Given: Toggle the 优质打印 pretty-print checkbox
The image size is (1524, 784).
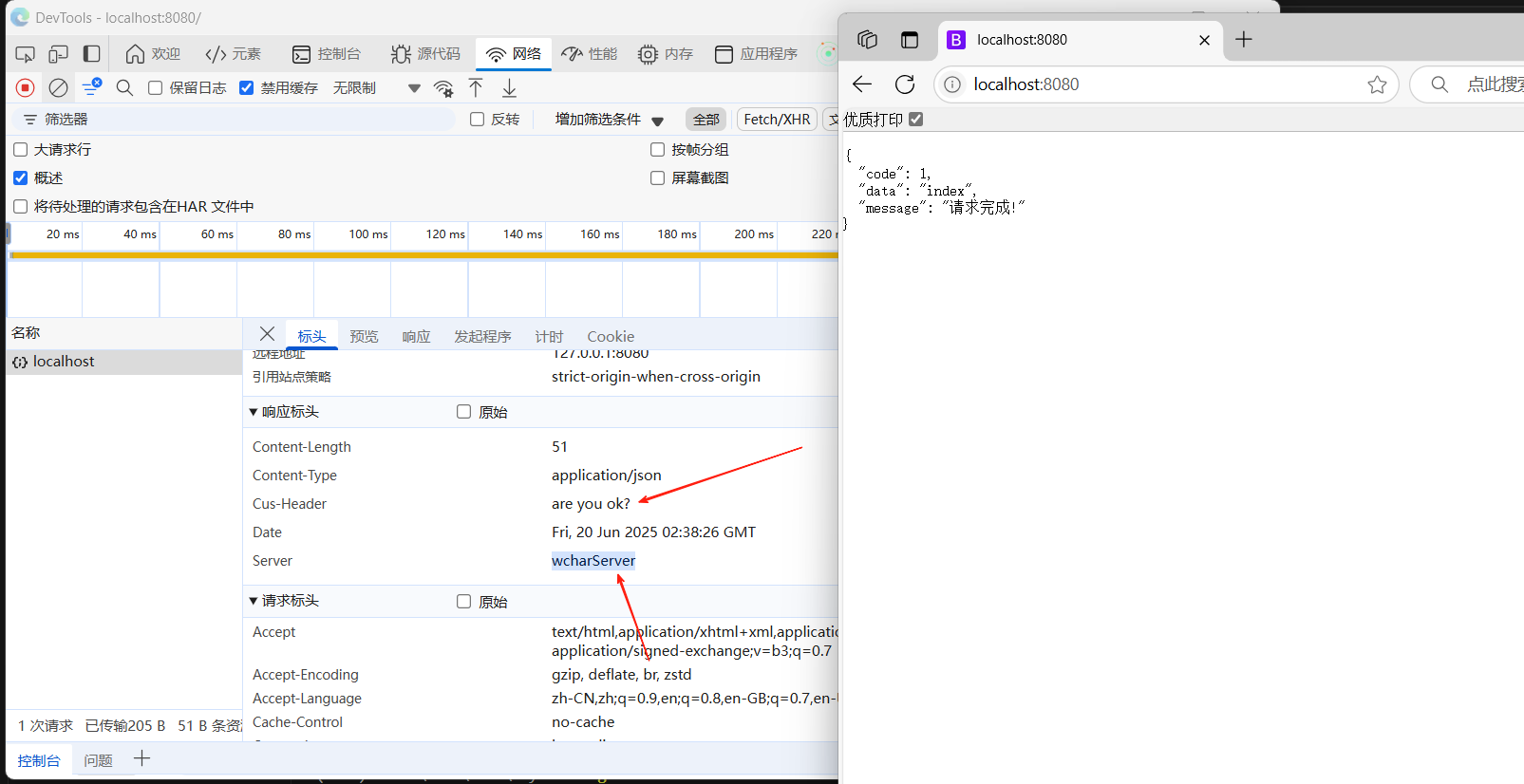Looking at the screenshot, I should 915,120.
